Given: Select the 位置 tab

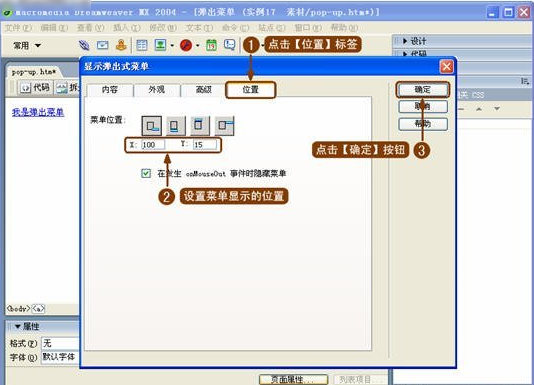Looking at the screenshot, I should (x=251, y=90).
